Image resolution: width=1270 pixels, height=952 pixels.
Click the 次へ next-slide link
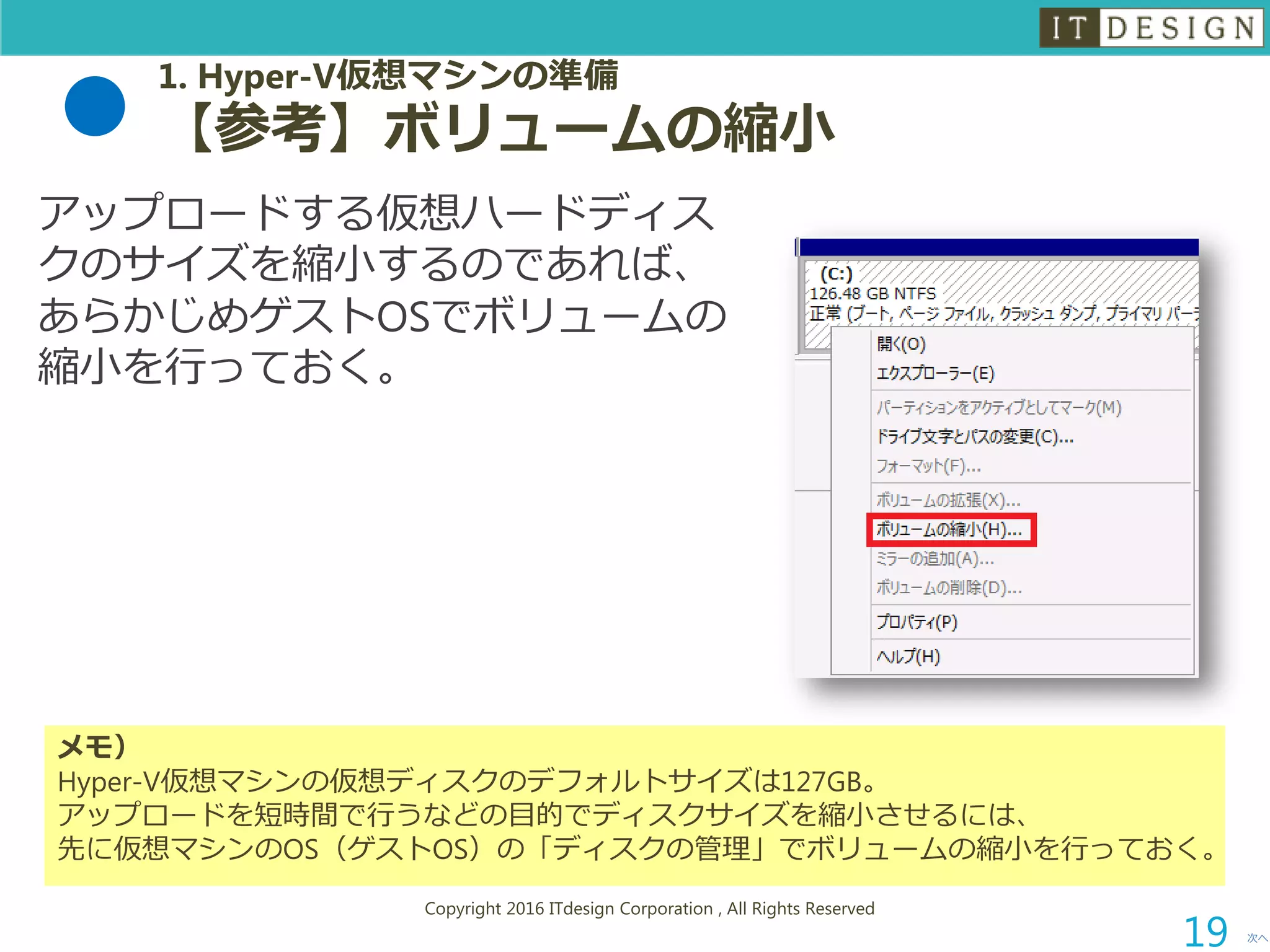(1258, 938)
